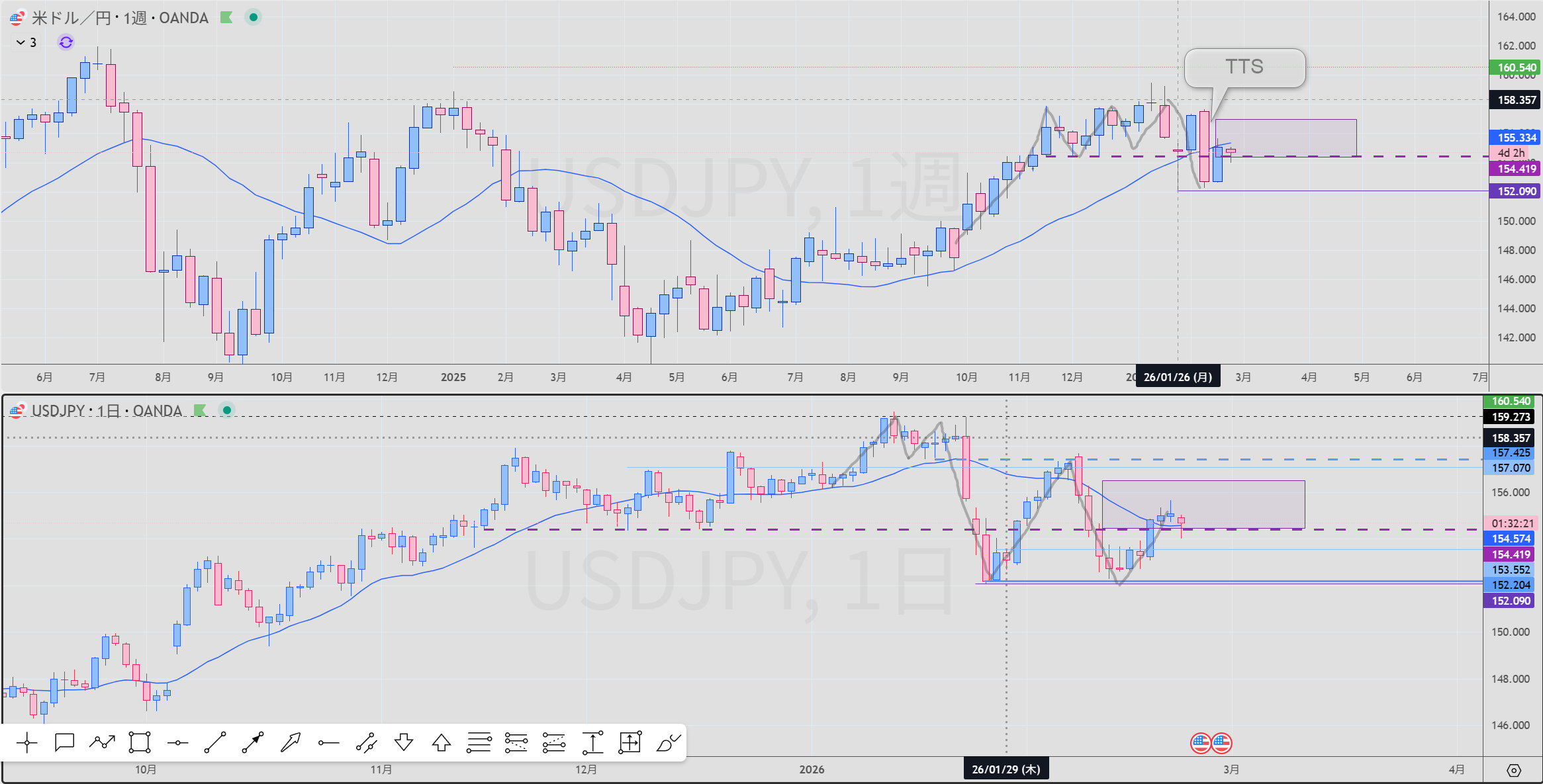Choose the arrow mark down tool
This screenshot has width=1543, height=784.
pyautogui.click(x=404, y=743)
